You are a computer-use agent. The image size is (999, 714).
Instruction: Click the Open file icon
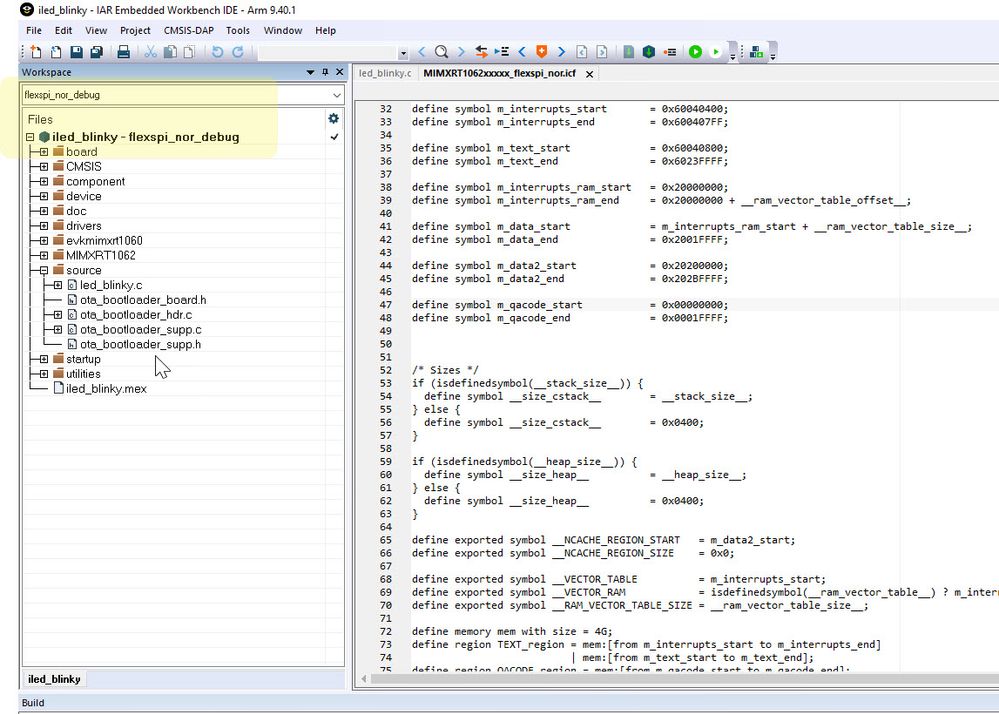[x=56, y=52]
